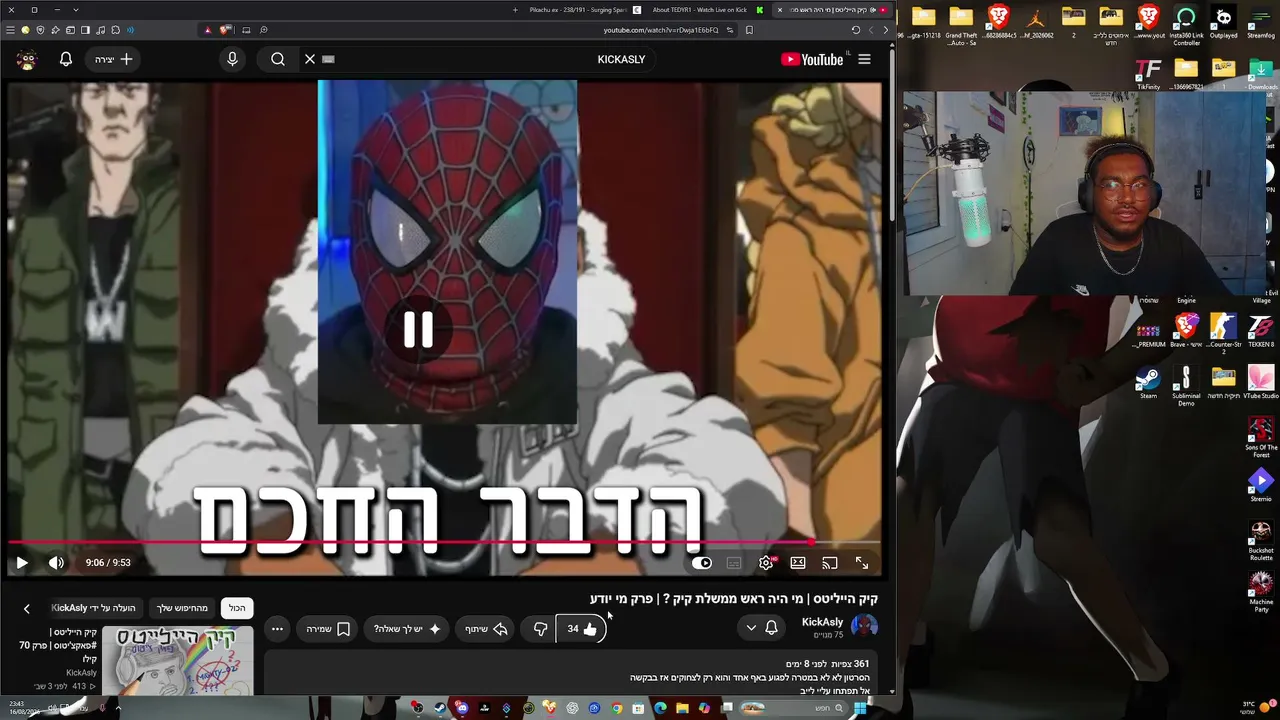Save the video using שמירה button
1280x720 pixels.
[328, 629]
